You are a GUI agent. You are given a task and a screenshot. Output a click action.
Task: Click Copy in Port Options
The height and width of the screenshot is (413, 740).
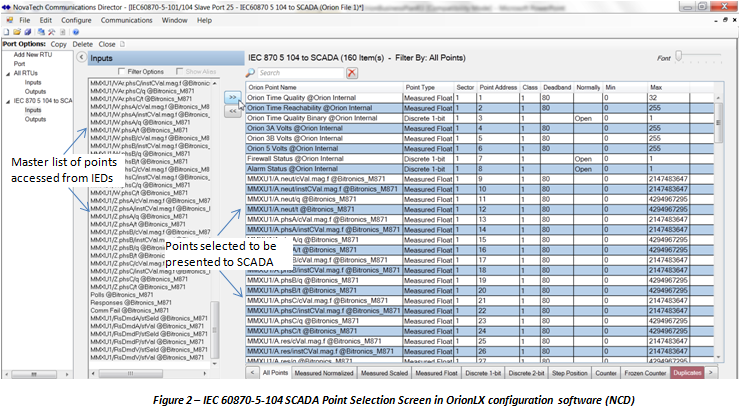click(59, 44)
